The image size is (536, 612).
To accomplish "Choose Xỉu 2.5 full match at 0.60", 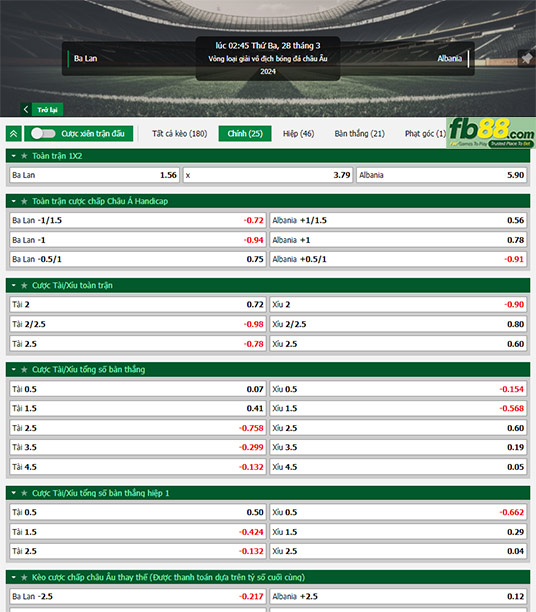I will [398, 344].
